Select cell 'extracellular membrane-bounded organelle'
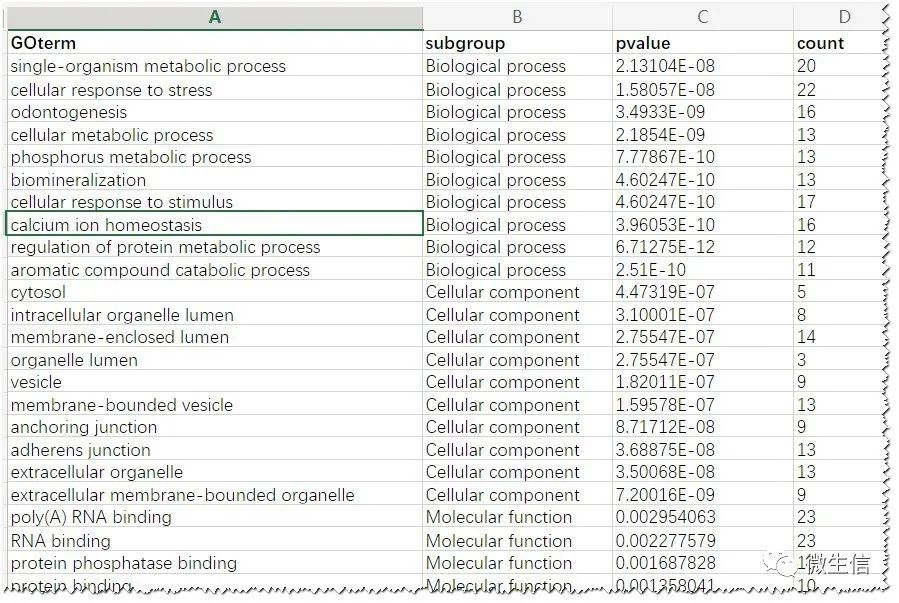The image size is (899, 603). [214, 495]
